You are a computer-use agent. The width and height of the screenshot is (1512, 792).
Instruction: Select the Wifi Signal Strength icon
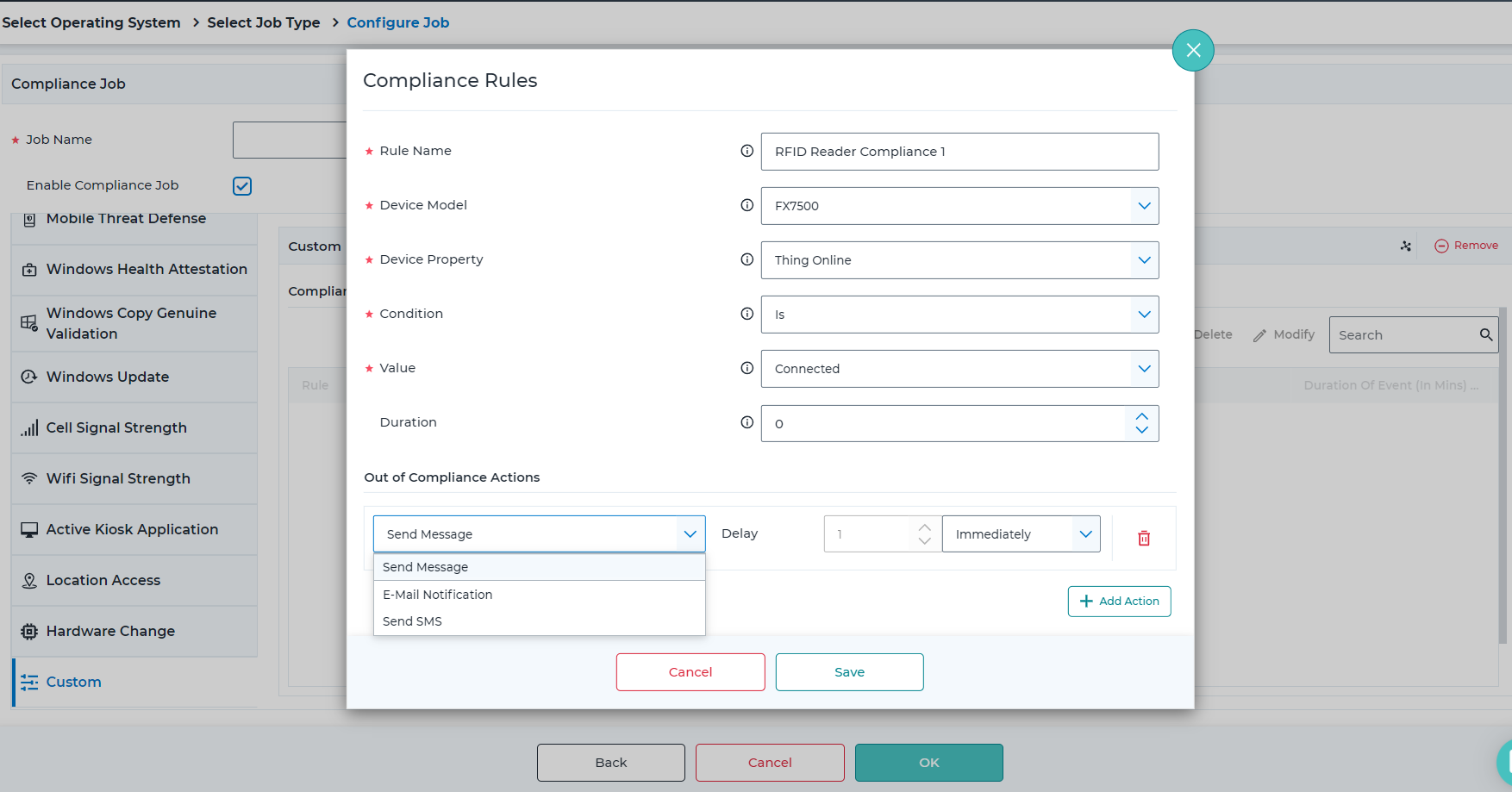coord(29,478)
